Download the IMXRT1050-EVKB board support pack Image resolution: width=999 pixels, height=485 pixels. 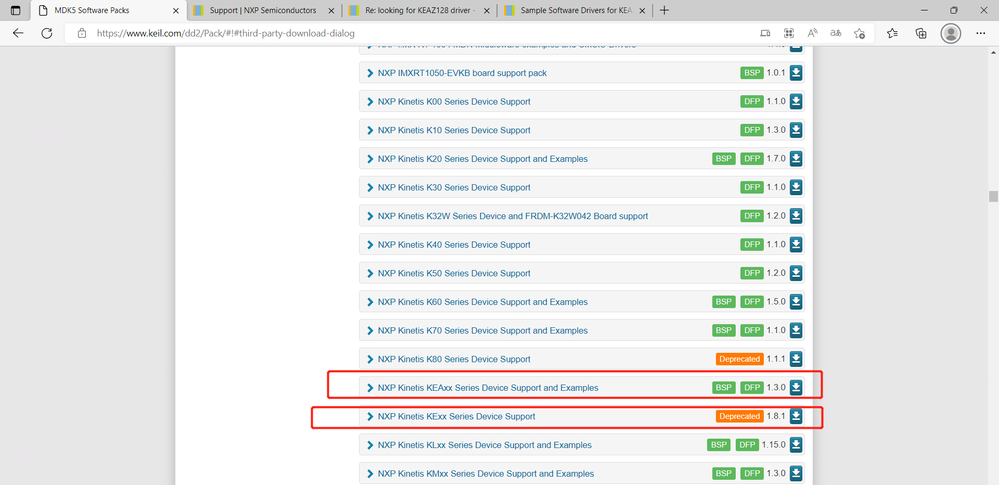point(796,73)
